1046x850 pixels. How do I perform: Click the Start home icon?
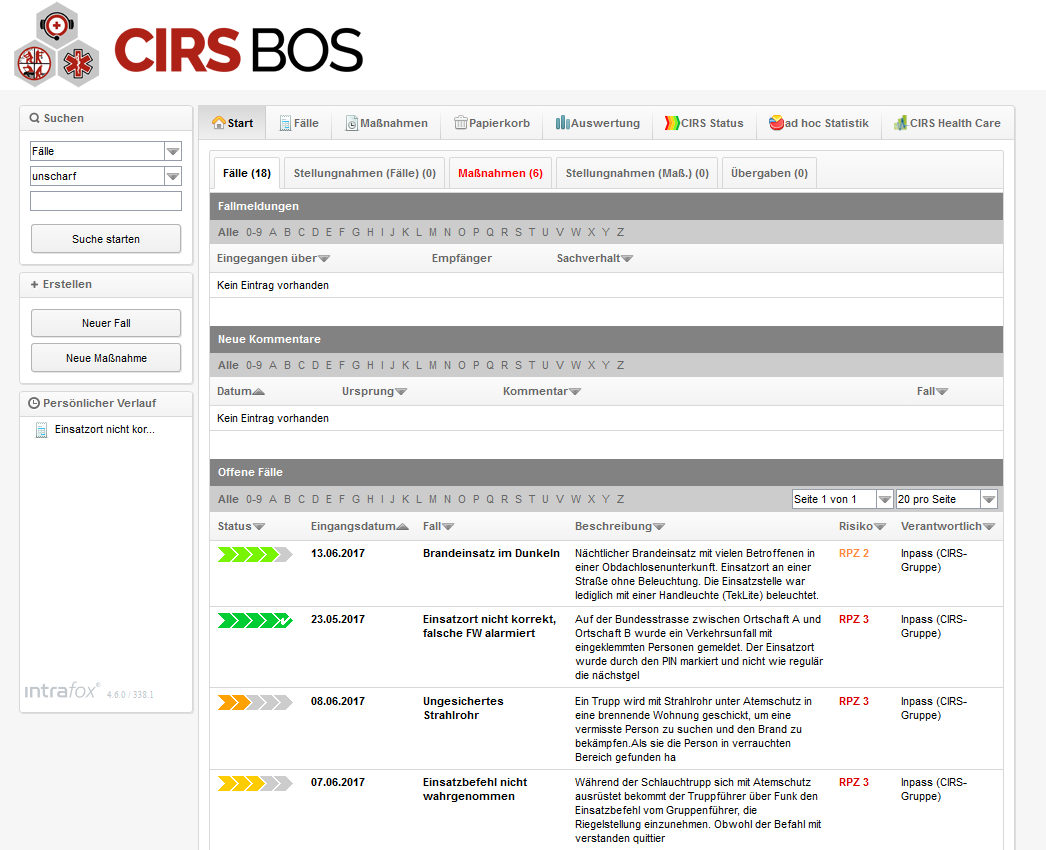[218, 123]
